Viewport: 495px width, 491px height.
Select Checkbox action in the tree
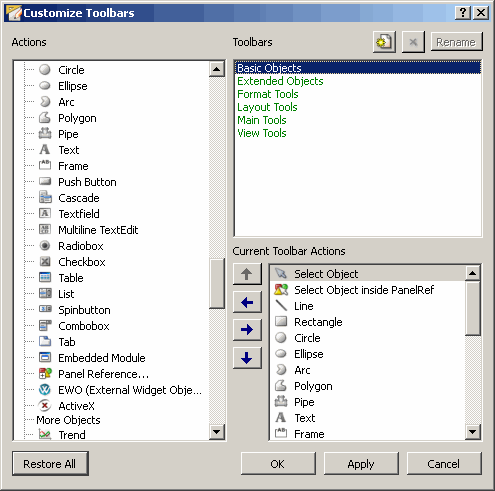tap(82, 262)
